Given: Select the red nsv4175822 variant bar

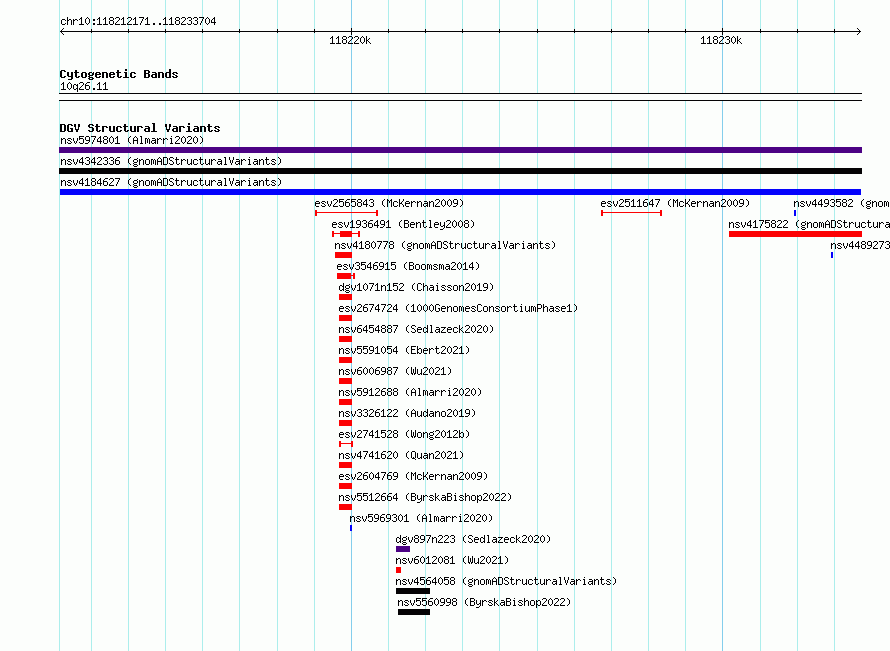Looking at the screenshot, I should tap(795, 234).
